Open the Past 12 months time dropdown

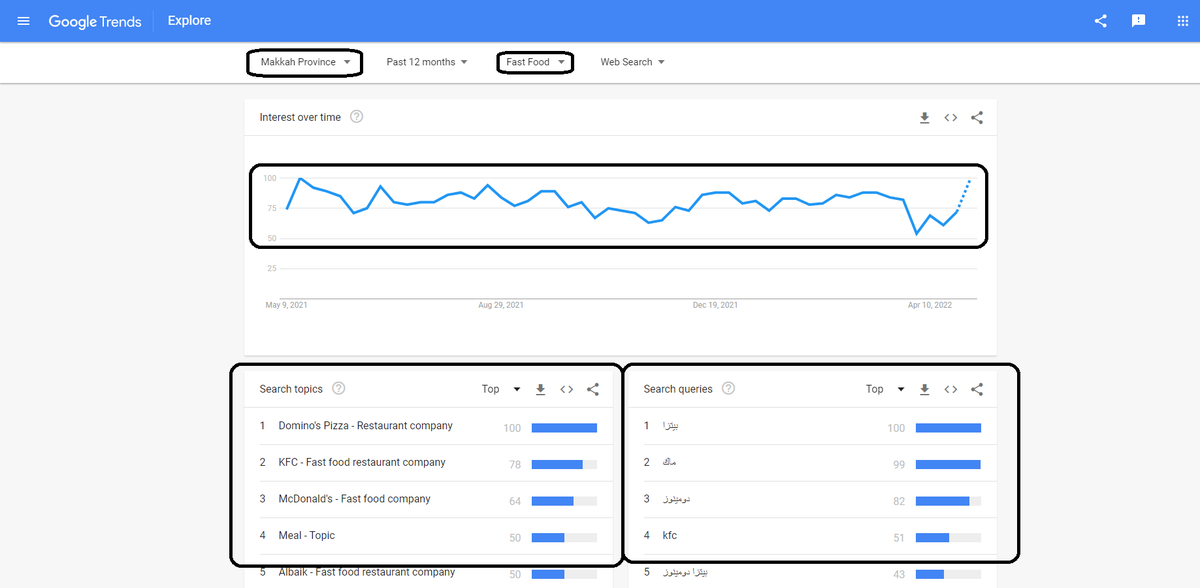point(427,62)
